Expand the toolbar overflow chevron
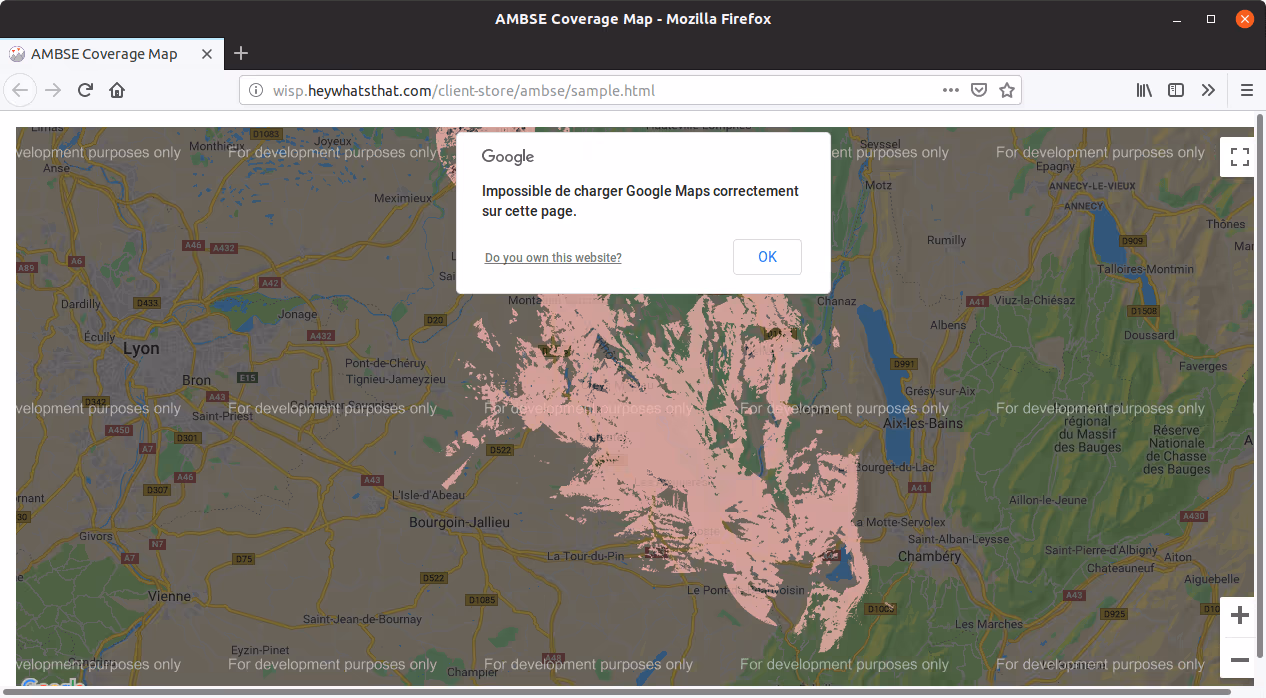This screenshot has width=1266, height=698. (x=1208, y=90)
